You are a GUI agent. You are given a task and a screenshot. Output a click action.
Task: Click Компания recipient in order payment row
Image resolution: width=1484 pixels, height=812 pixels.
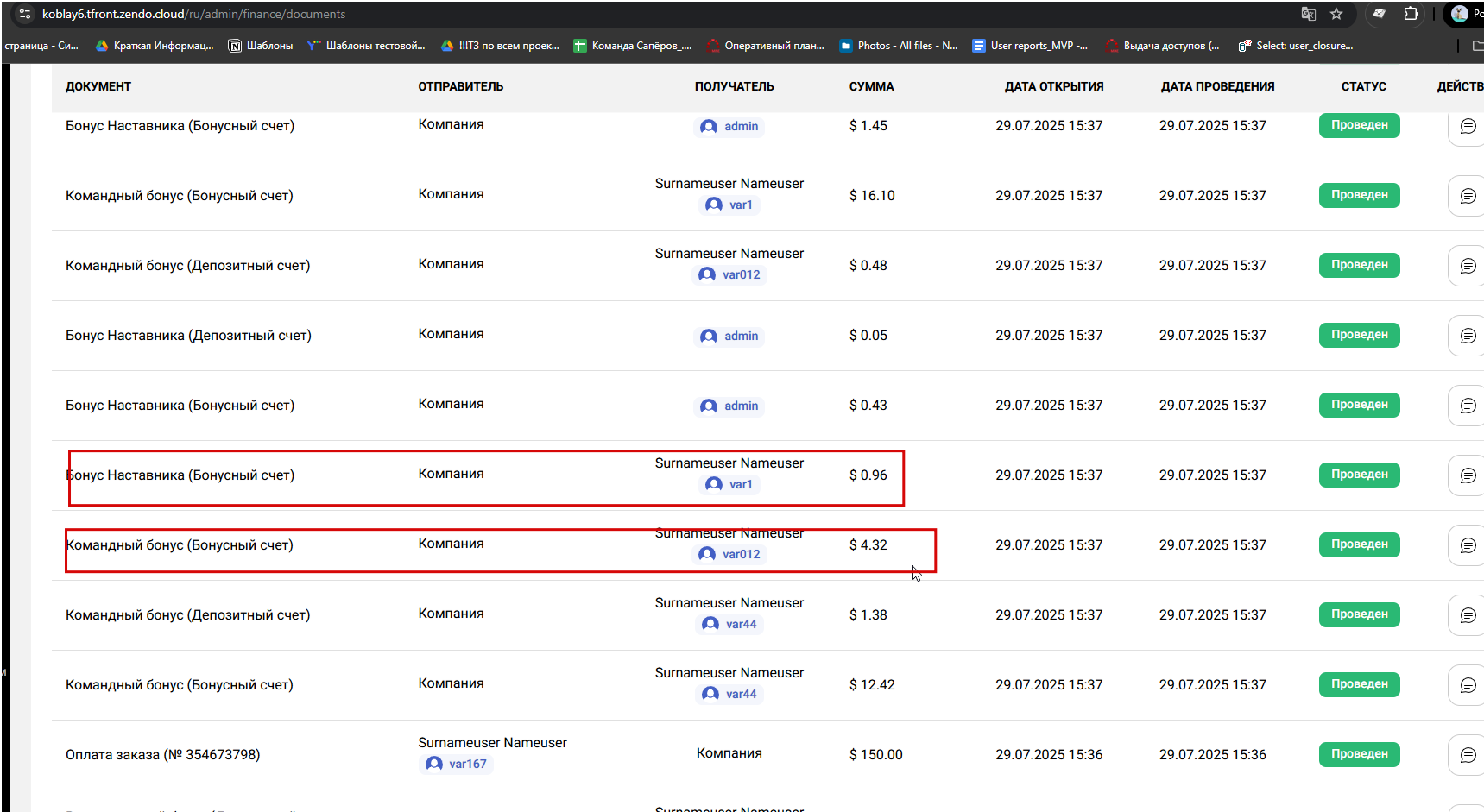click(729, 753)
